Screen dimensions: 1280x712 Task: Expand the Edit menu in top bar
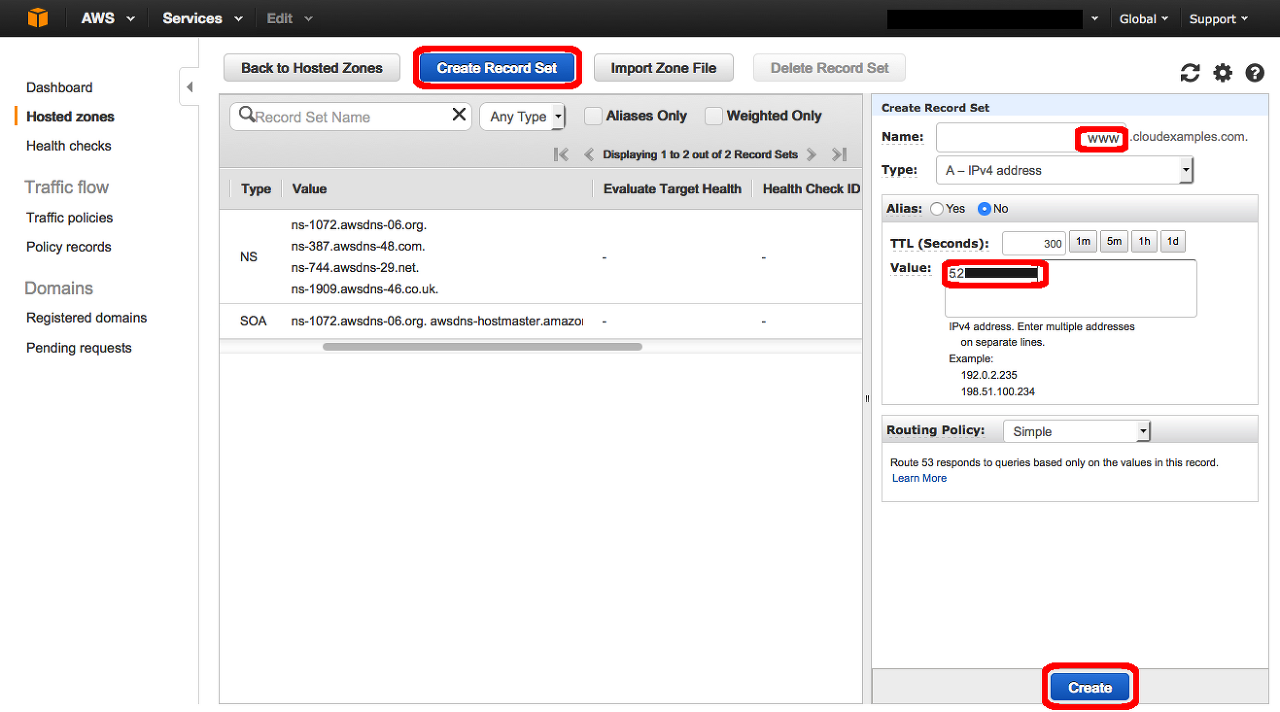(x=290, y=18)
